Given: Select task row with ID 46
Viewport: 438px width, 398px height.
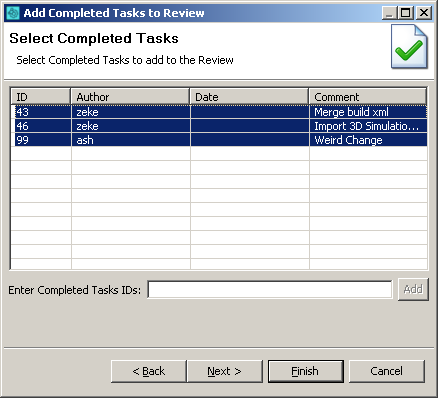Looking at the screenshot, I should pos(219,126).
